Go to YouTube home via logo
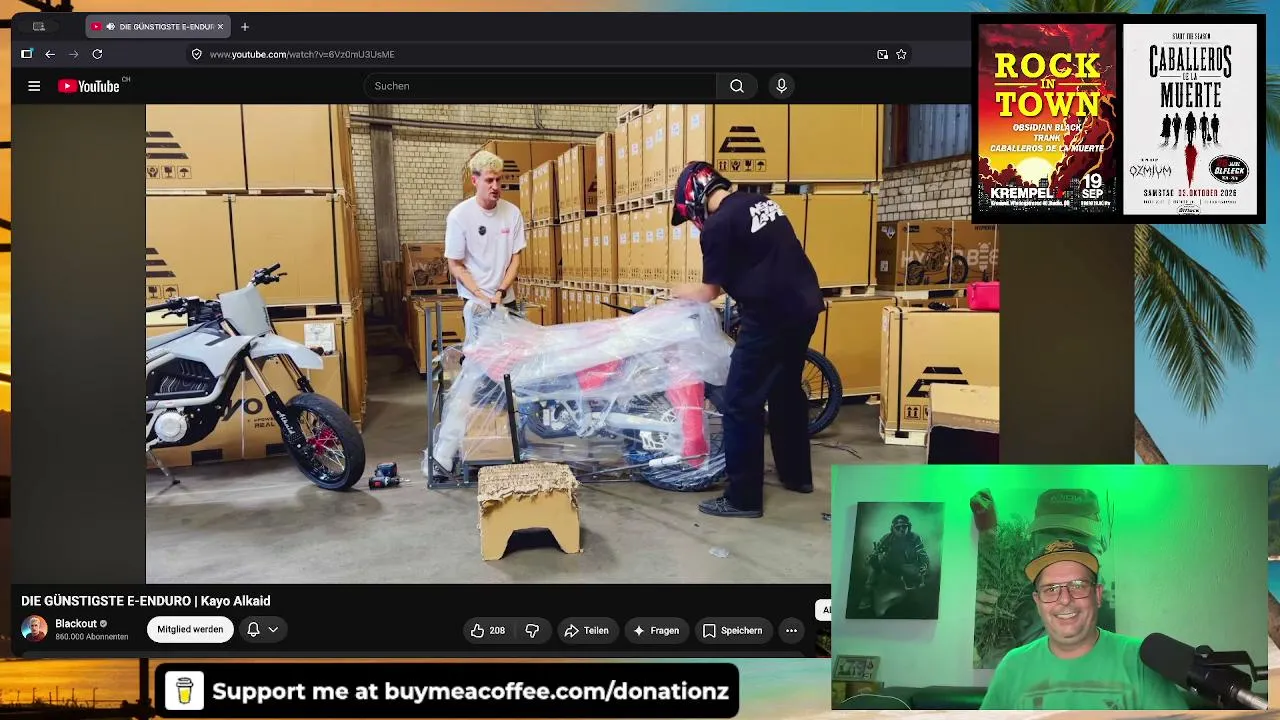The height and width of the screenshot is (720, 1280). pyautogui.click(x=89, y=86)
